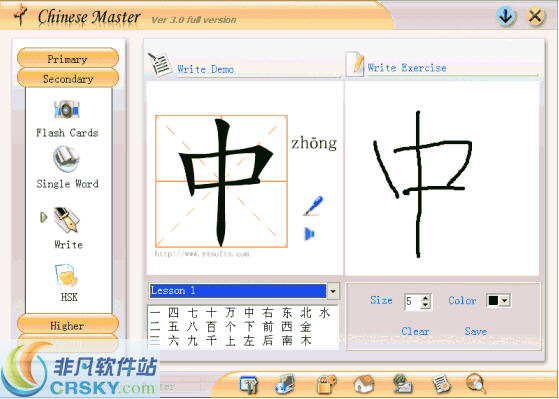
Task: Play stroke animation with the blue pen icon
Action: [x=313, y=206]
